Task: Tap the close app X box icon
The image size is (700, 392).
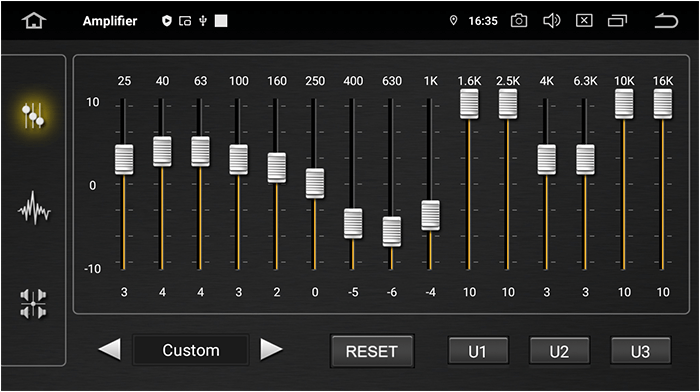Action: (x=584, y=21)
